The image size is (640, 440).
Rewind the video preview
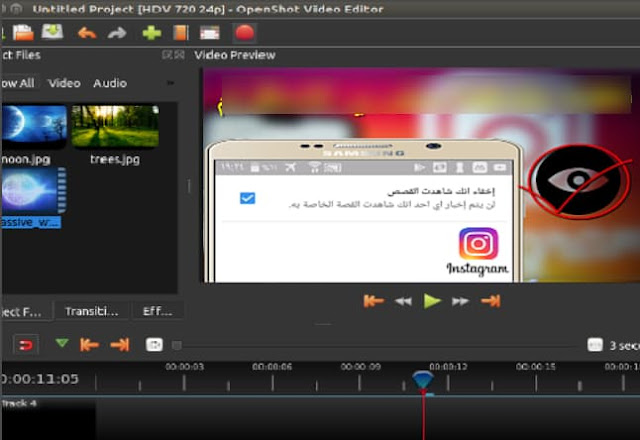[403, 302]
